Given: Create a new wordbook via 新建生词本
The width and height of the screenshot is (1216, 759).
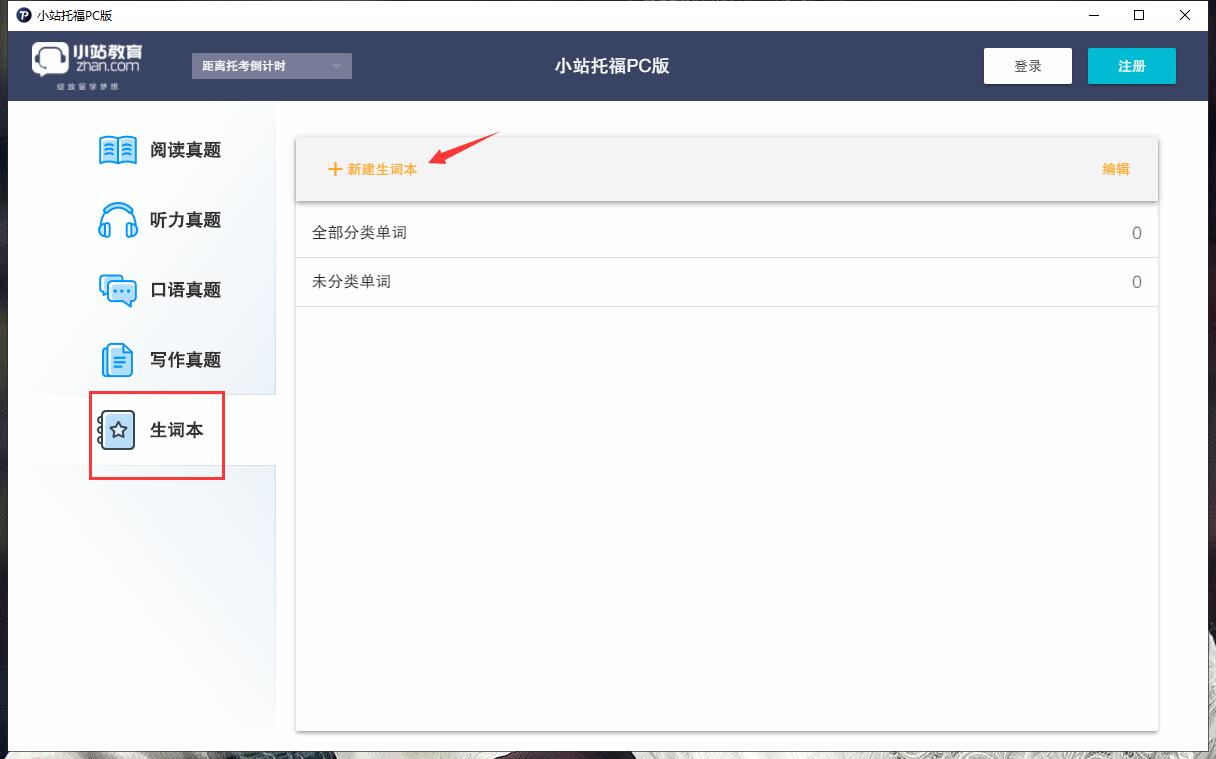Looking at the screenshot, I should pyautogui.click(x=381, y=169).
